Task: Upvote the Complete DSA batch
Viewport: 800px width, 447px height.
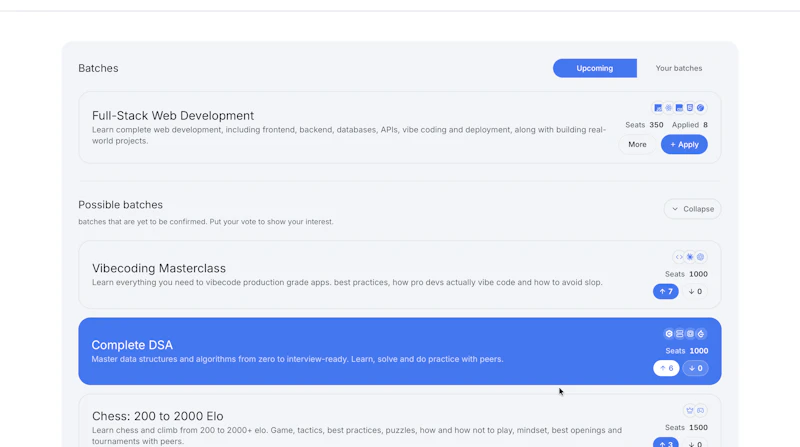Action: [666, 368]
